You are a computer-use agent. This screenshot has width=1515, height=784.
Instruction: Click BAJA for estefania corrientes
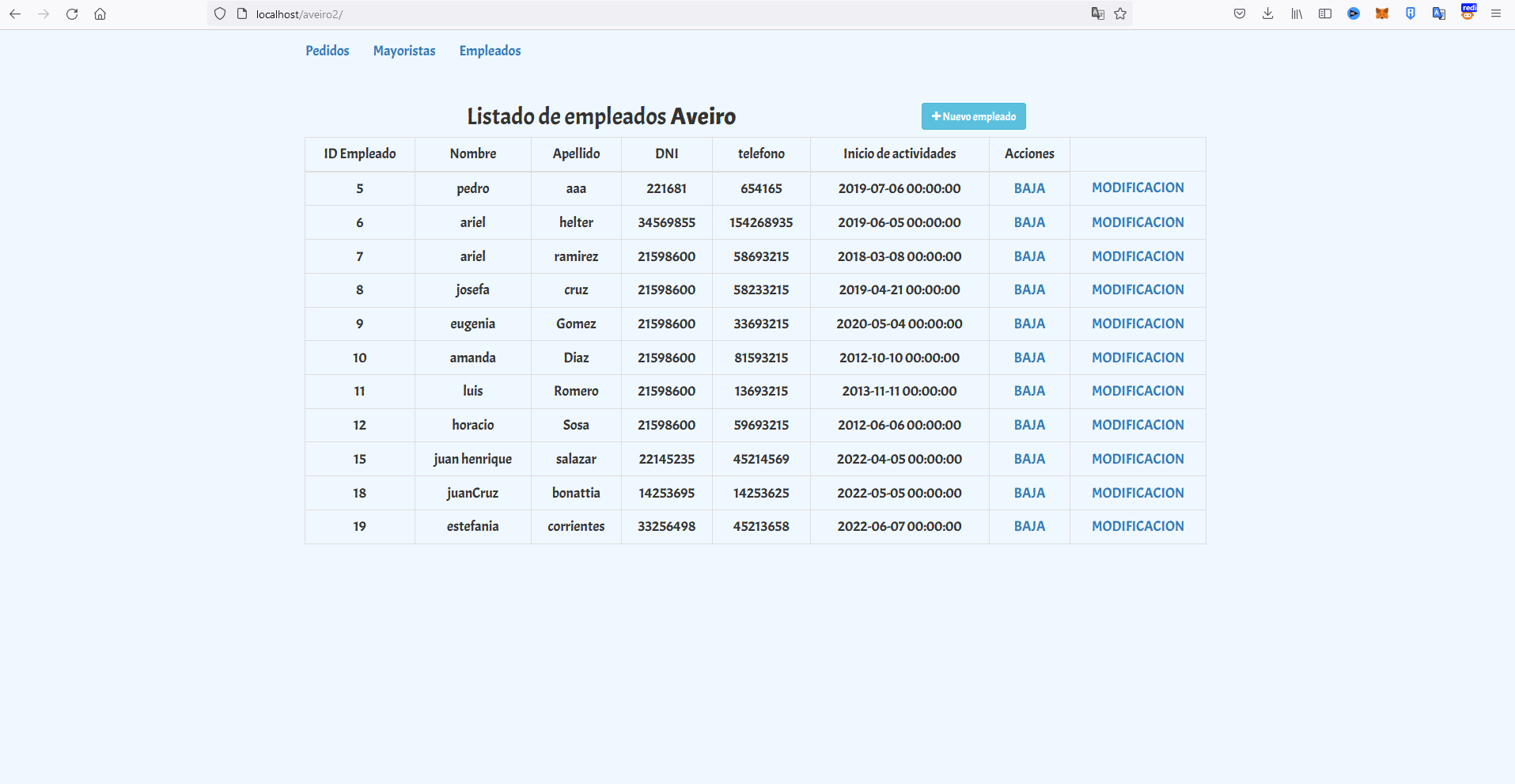(1029, 526)
